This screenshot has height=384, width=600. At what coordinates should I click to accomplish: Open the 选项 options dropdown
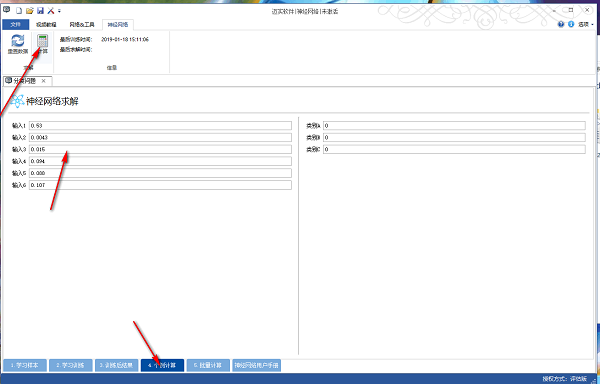tap(585, 24)
